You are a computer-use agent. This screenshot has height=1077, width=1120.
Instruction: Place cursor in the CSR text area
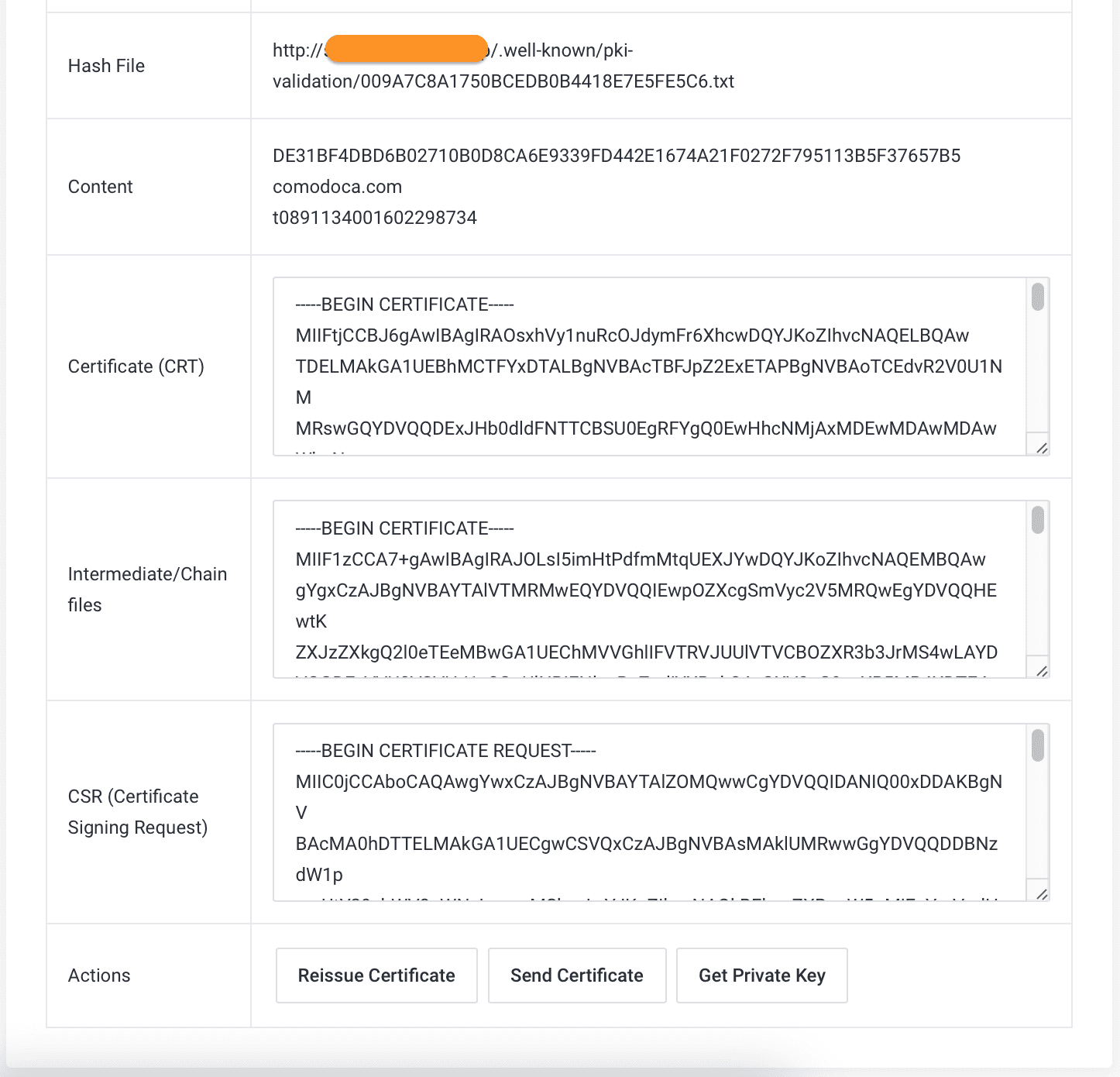[649, 812]
